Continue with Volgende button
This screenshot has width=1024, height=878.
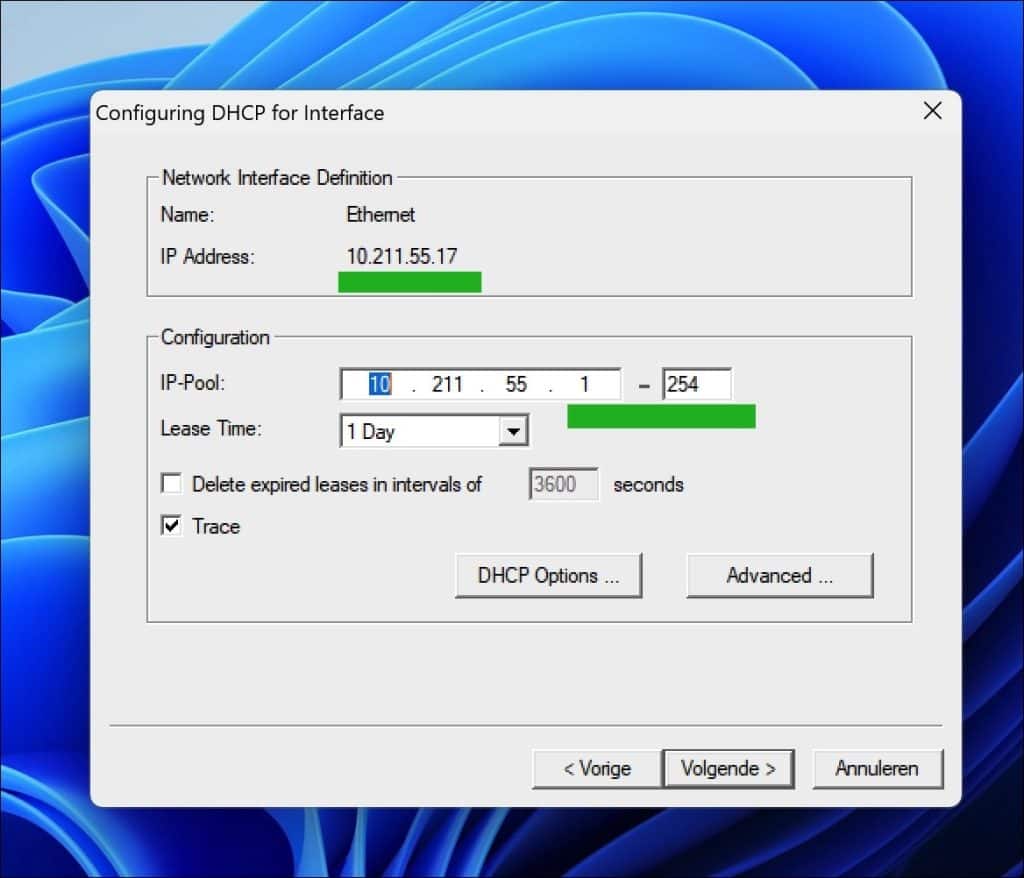[728, 769]
